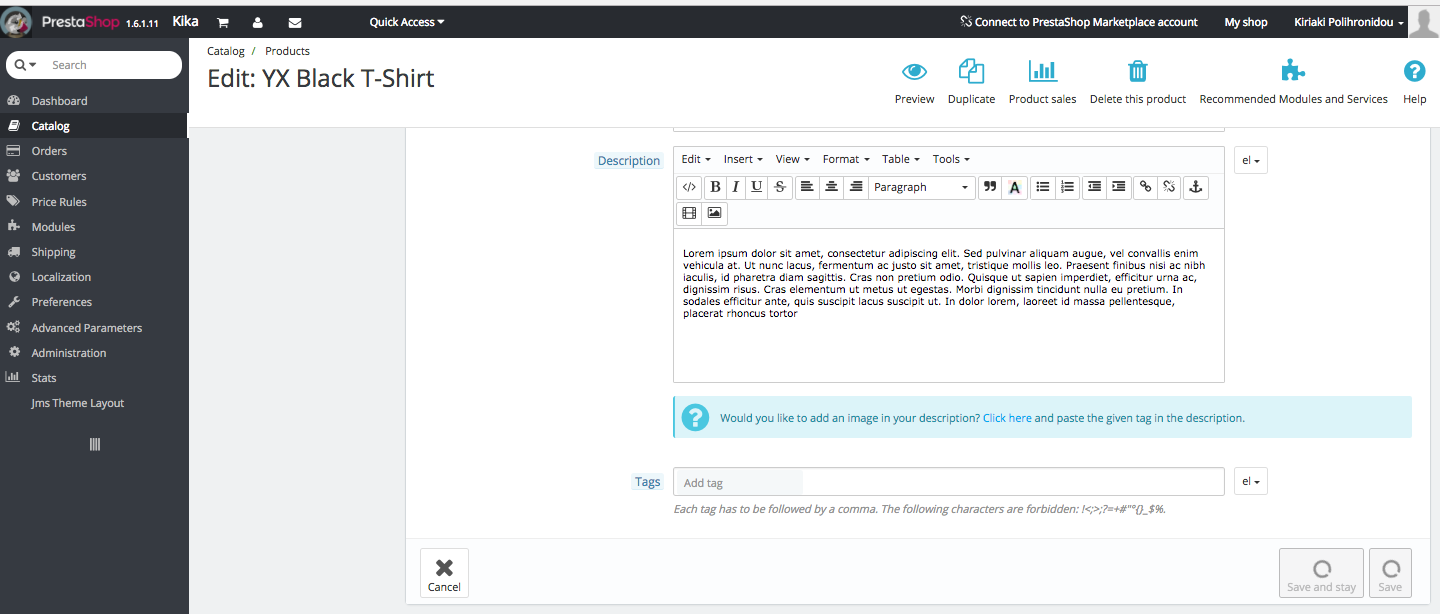Viewport: 1440px width, 614px height.
Task: Align description text right
Action: [855, 187]
